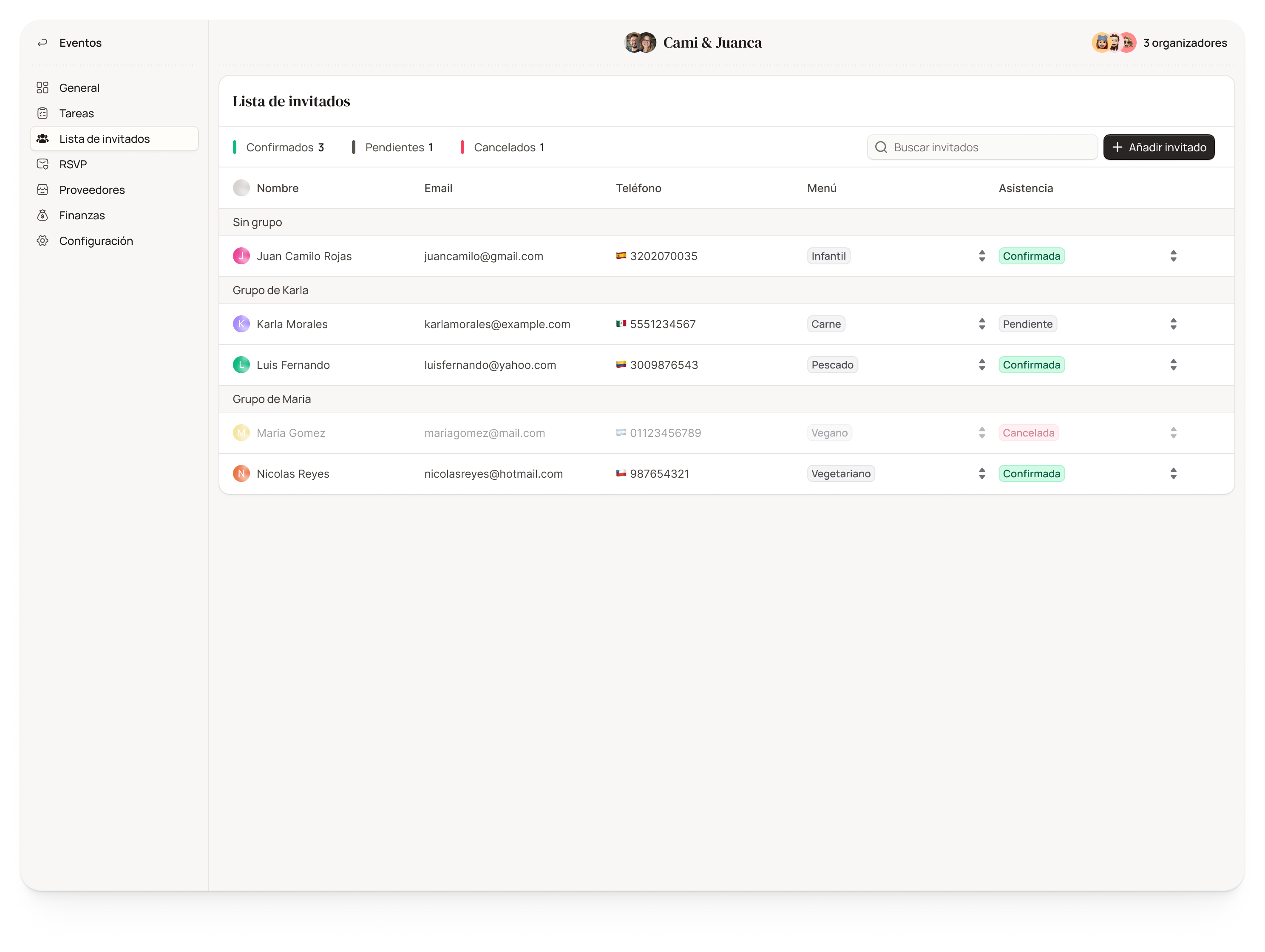Open menu dropdown for Nicolas Reyes

(981, 473)
